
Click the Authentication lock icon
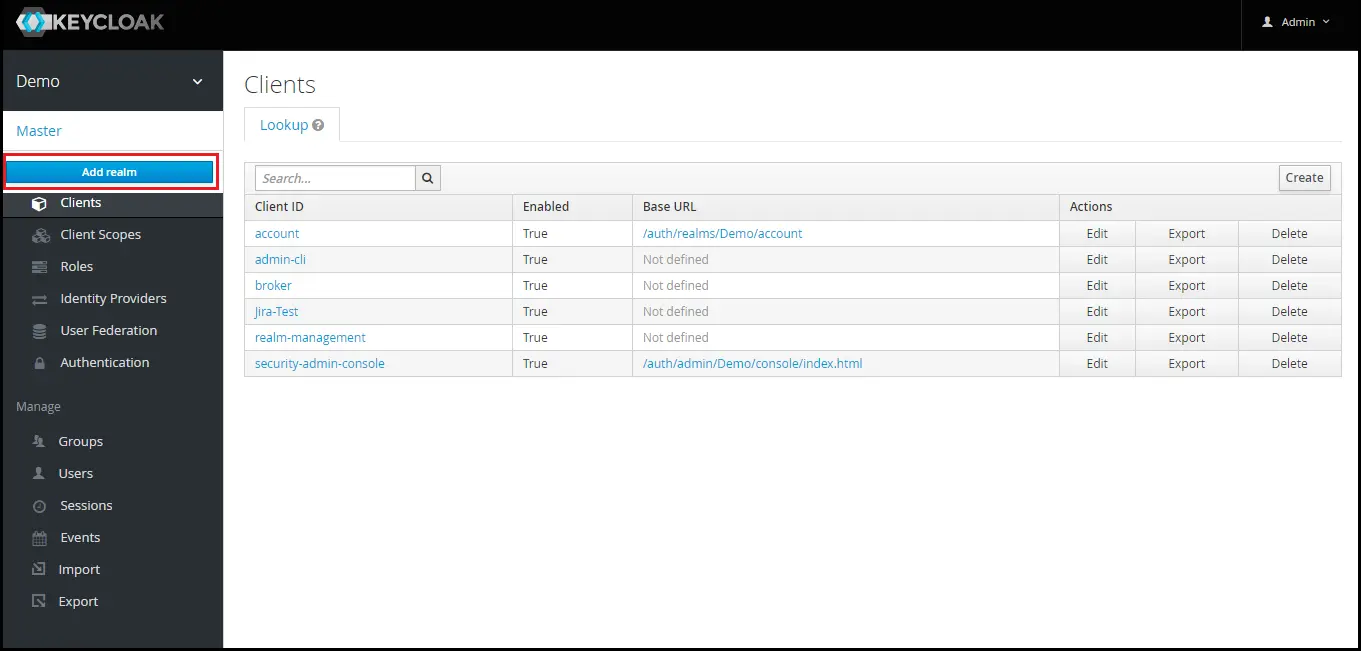tap(38, 362)
